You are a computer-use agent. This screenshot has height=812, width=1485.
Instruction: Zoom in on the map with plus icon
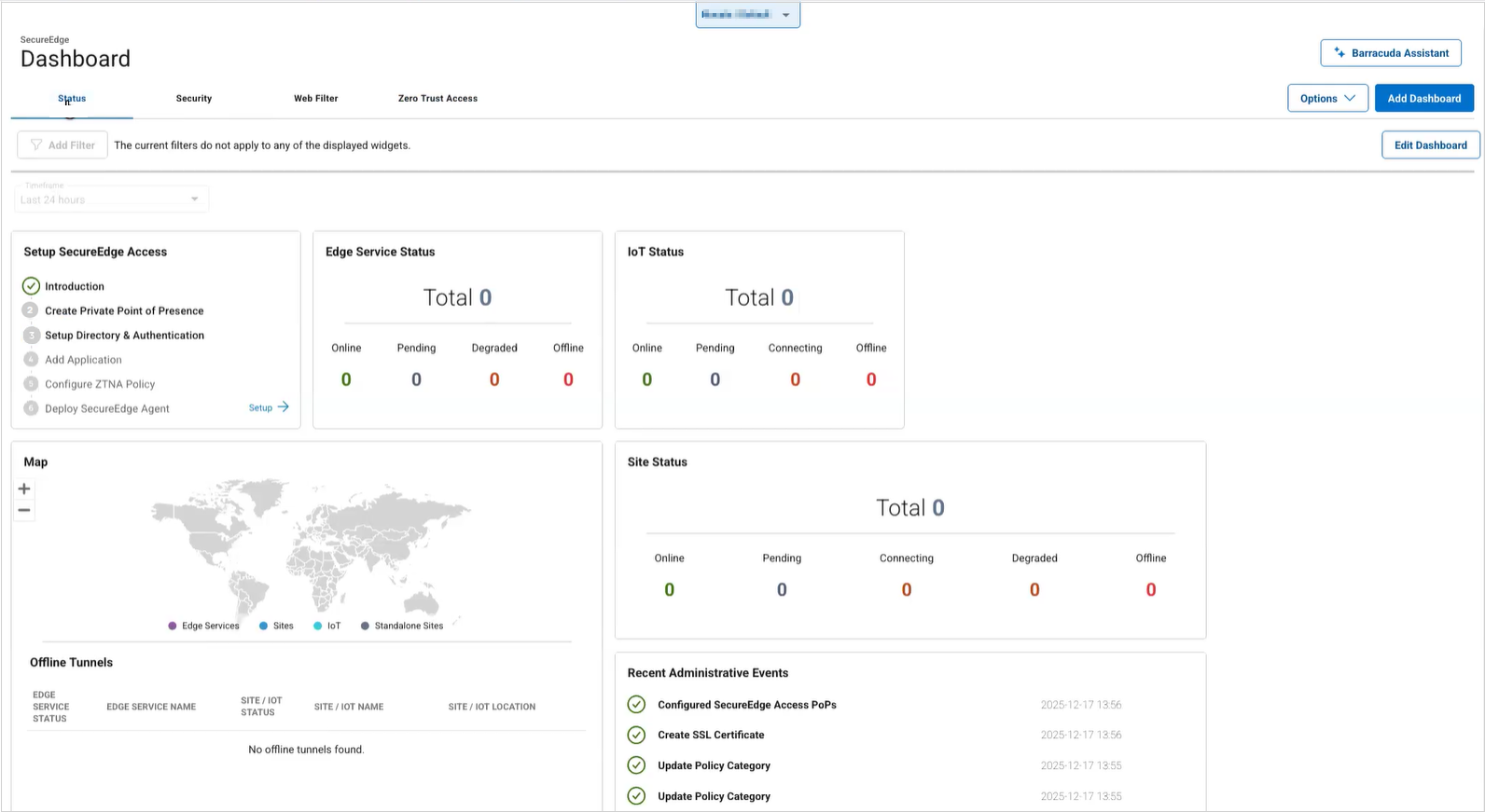(24, 489)
